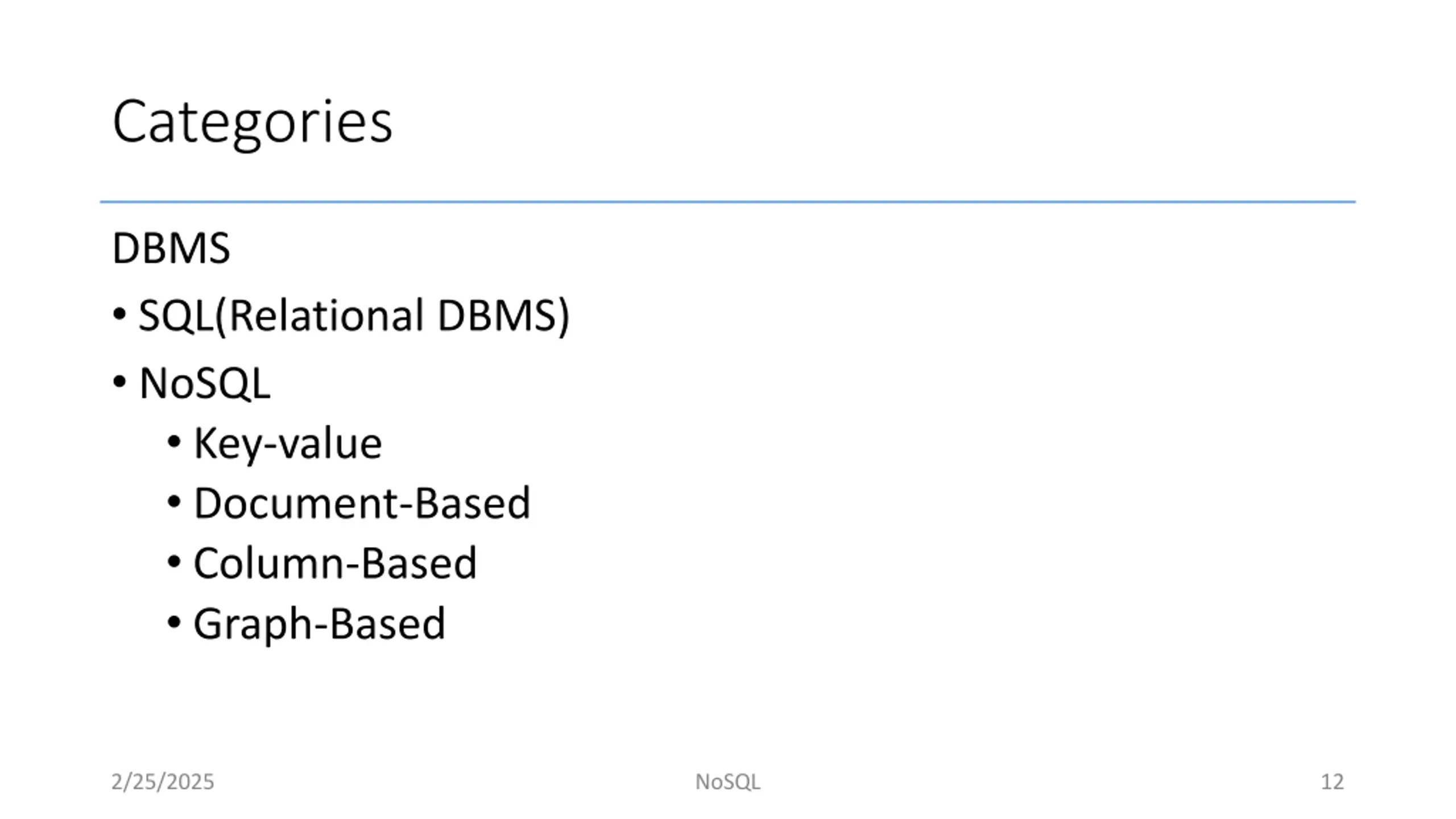Select the Document-Based sub-bullet text
This screenshot has height=819, width=1456.
[x=362, y=503]
